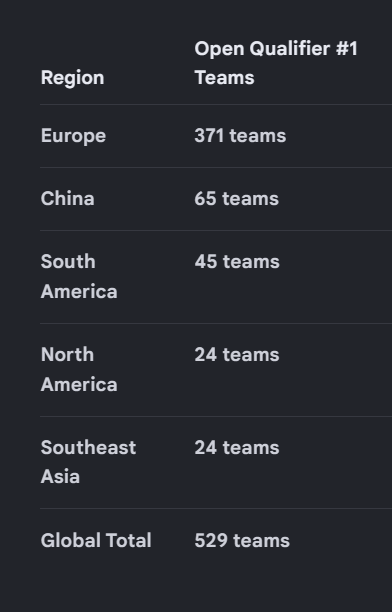Click 24 teams in North America row
The height and width of the screenshot is (612, 392).
pyautogui.click(x=237, y=355)
